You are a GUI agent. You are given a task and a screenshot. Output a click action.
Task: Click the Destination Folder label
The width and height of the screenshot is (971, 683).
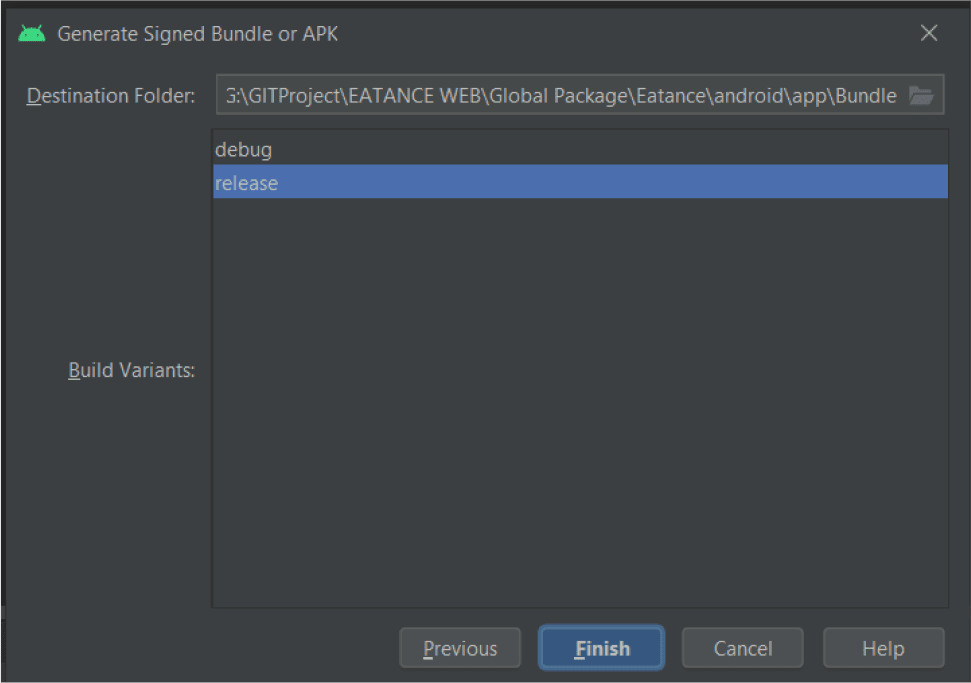(111, 96)
